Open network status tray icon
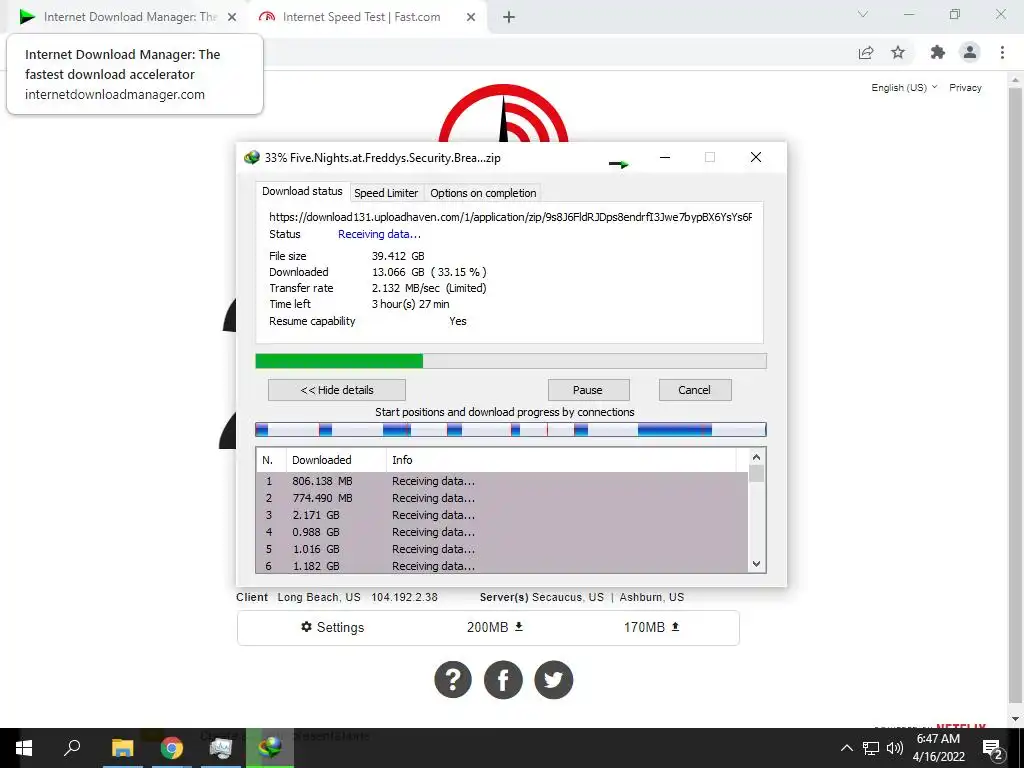1024x768 pixels. click(871, 748)
